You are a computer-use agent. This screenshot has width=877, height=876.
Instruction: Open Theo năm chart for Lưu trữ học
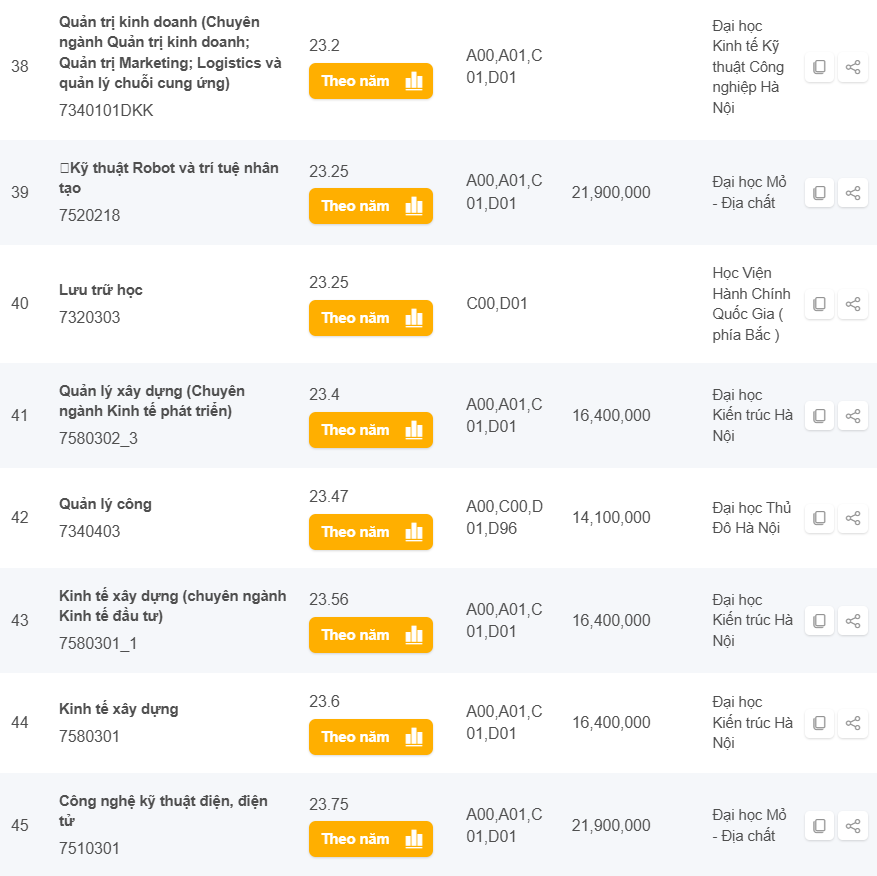[x=371, y=318]
